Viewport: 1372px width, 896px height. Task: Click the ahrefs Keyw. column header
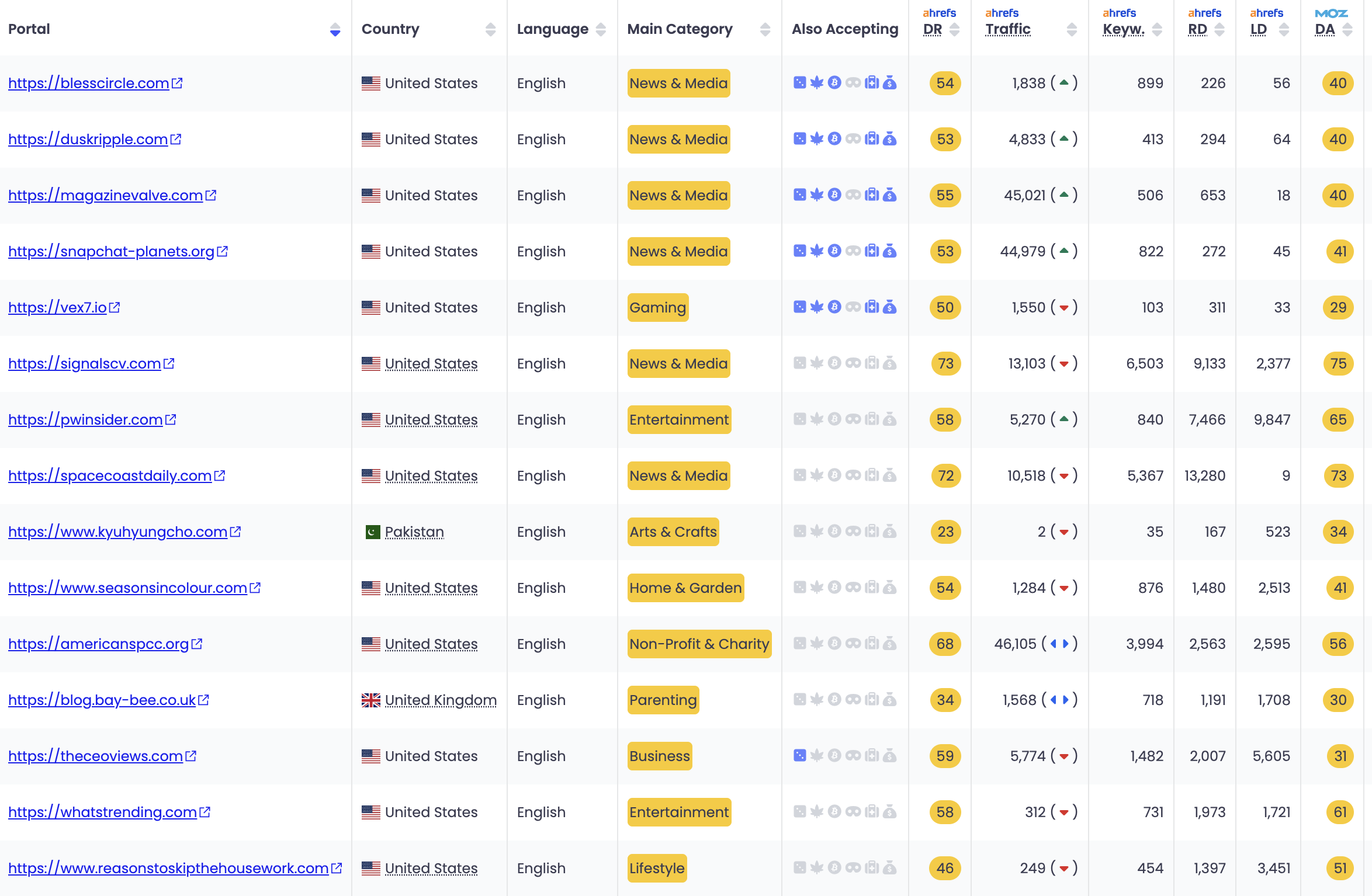click(1123, 30)
